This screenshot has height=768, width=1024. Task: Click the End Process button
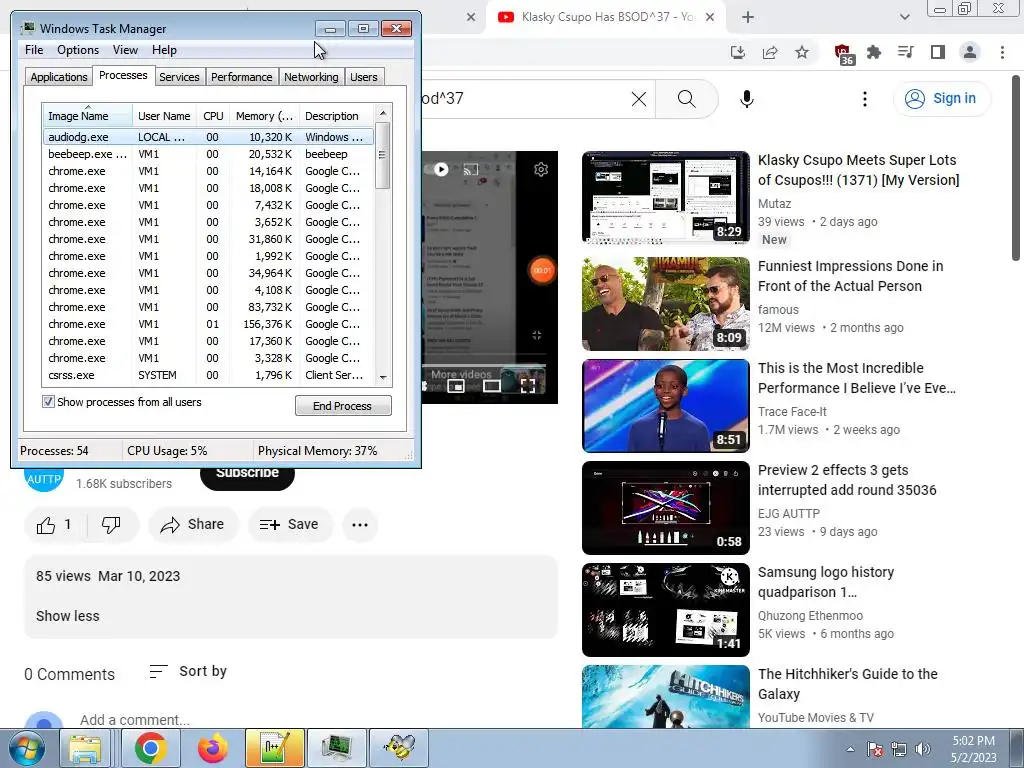(x=343, y=406)
